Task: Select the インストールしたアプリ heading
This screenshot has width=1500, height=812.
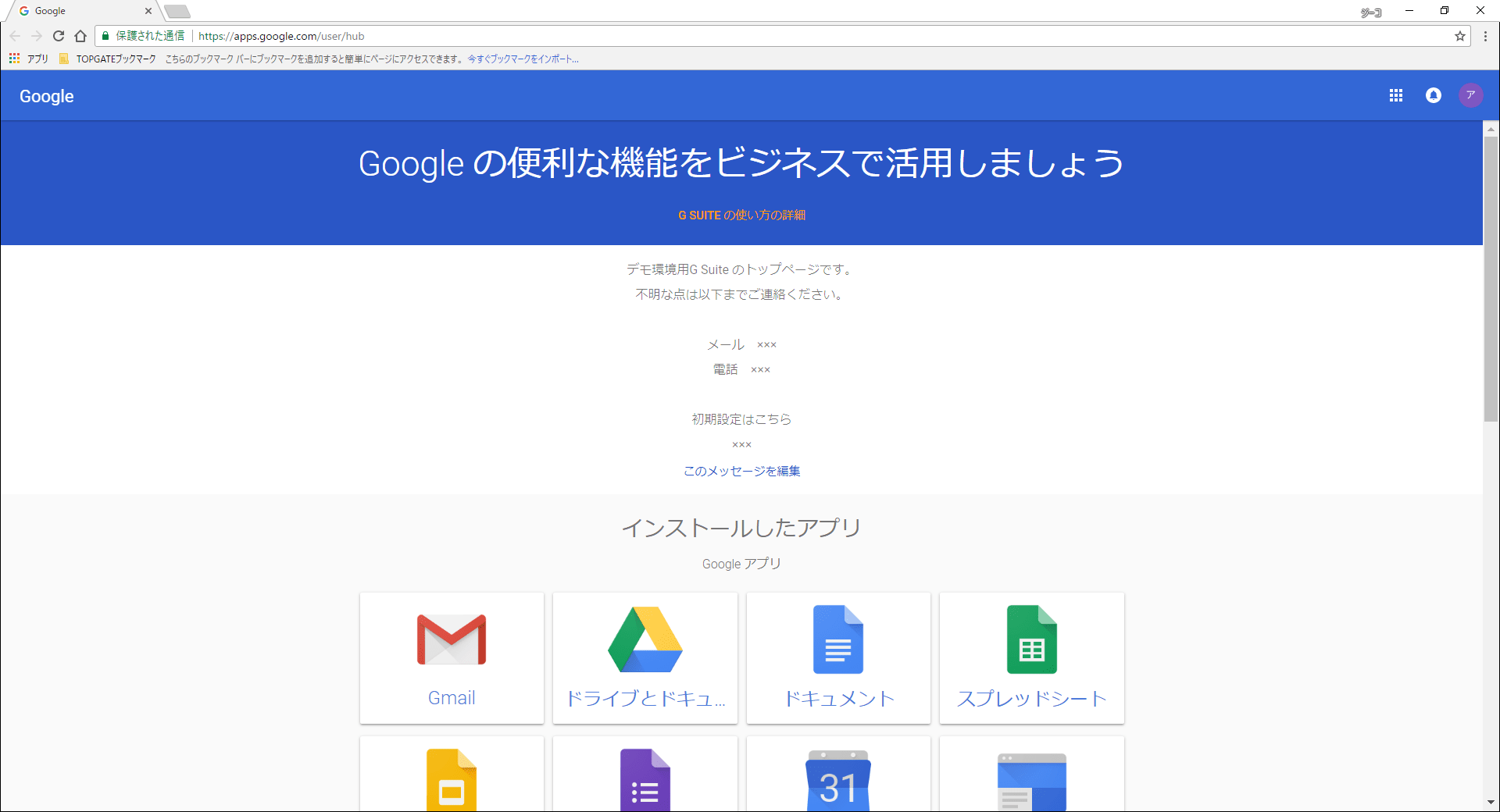Action: [x=741, y=528]
